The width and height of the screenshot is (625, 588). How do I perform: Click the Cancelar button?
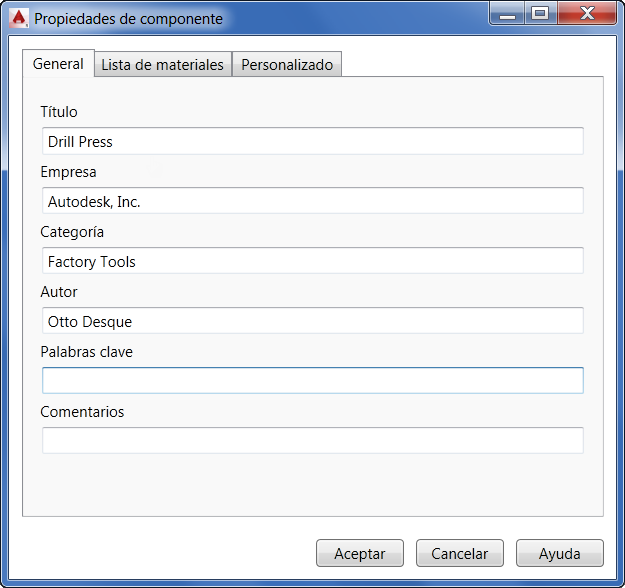[459, 553]
